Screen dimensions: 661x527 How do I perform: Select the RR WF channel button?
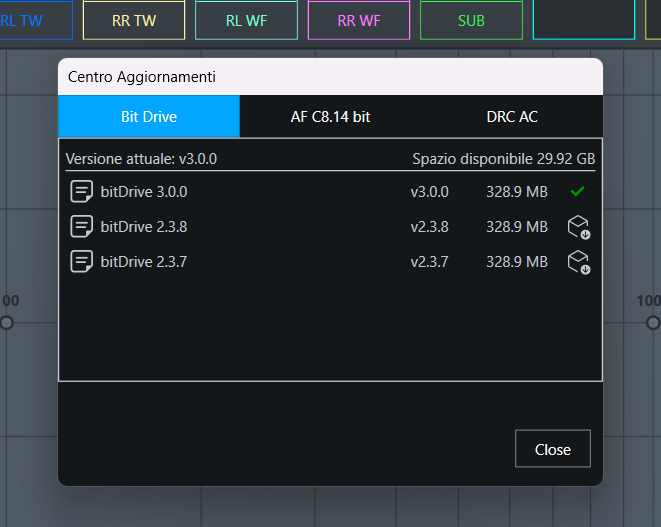[x=359, y=20]
